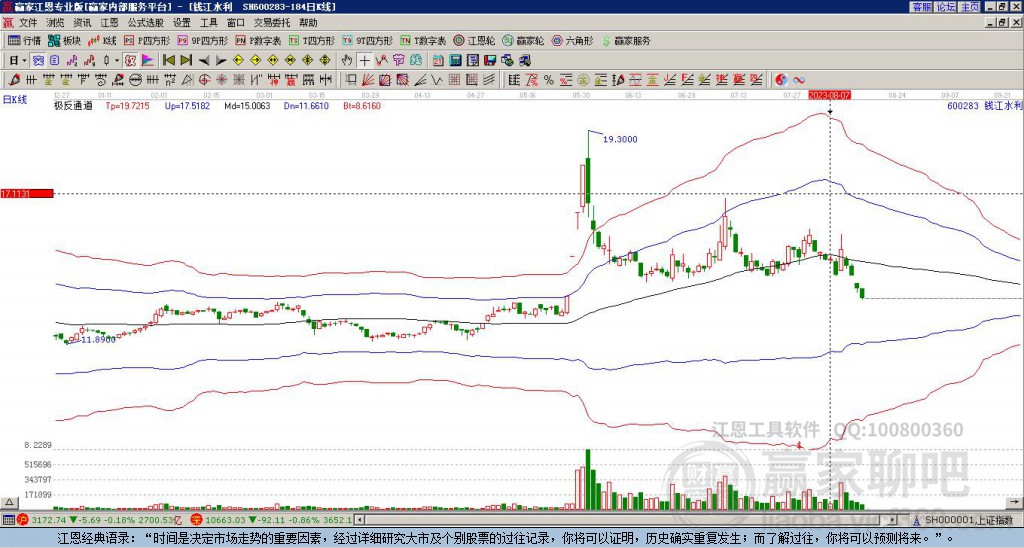Image resolution: width=1024 pixels, height=548 pixels.
Task: Toggle the 权 adjustment button
Action: pos(129,61)
